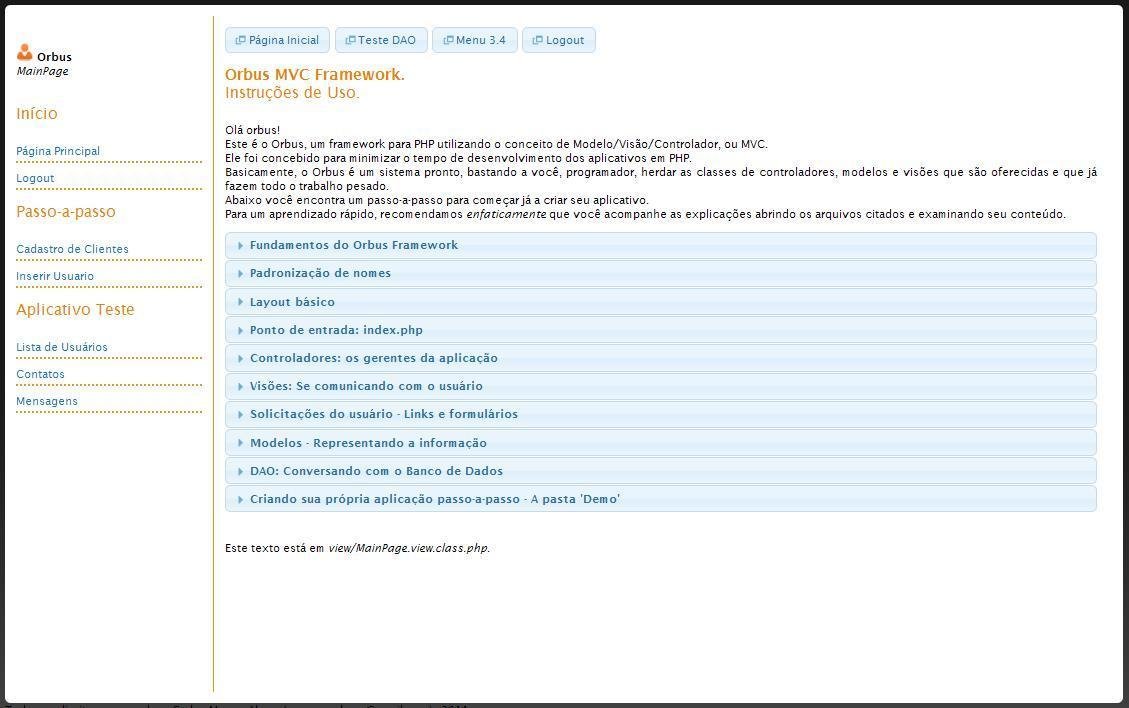Viewport: 1129px width, 708px height.
Task: Click the Lista de Usuários sidebar link
Action: 61,346
